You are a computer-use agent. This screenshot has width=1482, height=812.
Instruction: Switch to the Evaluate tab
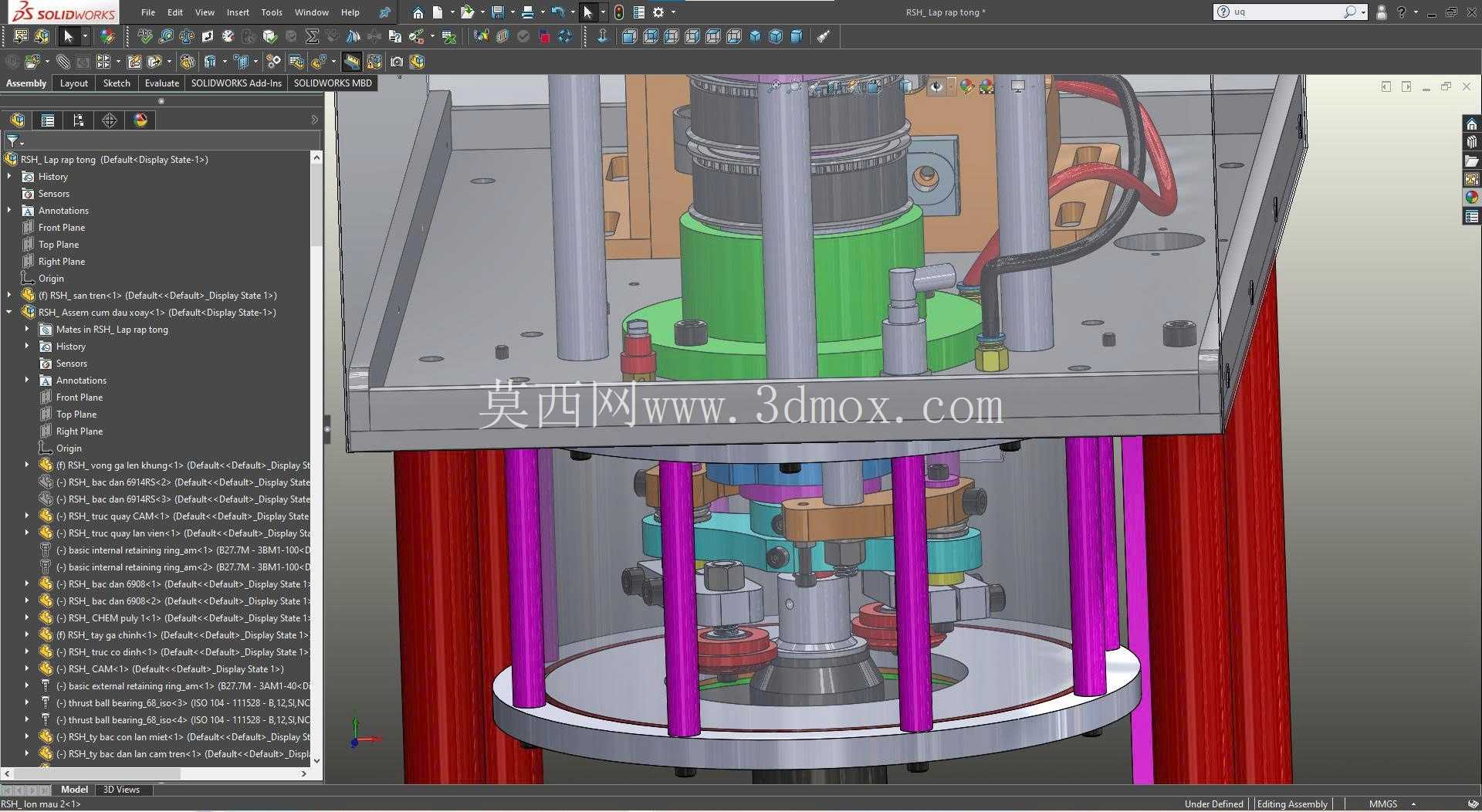pyautogui.click(x=162, y=83)
